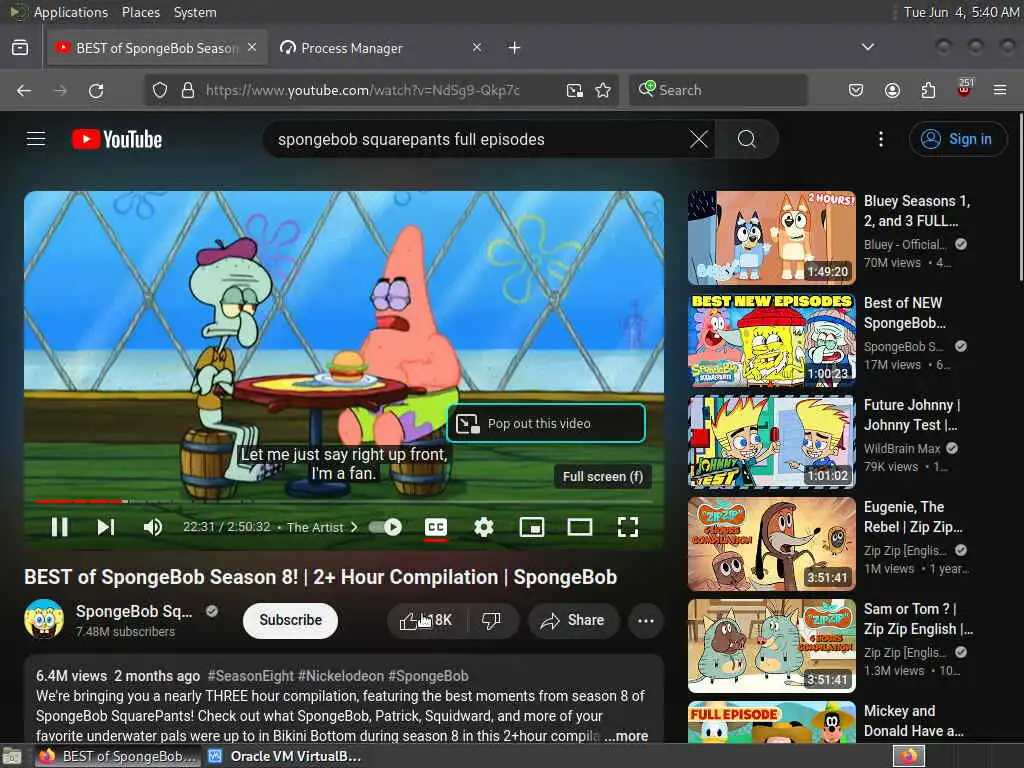Image resolution: width=1024 pixels, height=768 pixels.
Task: Open picture-in-picture icon in address bar
Action: click(575, 90)
